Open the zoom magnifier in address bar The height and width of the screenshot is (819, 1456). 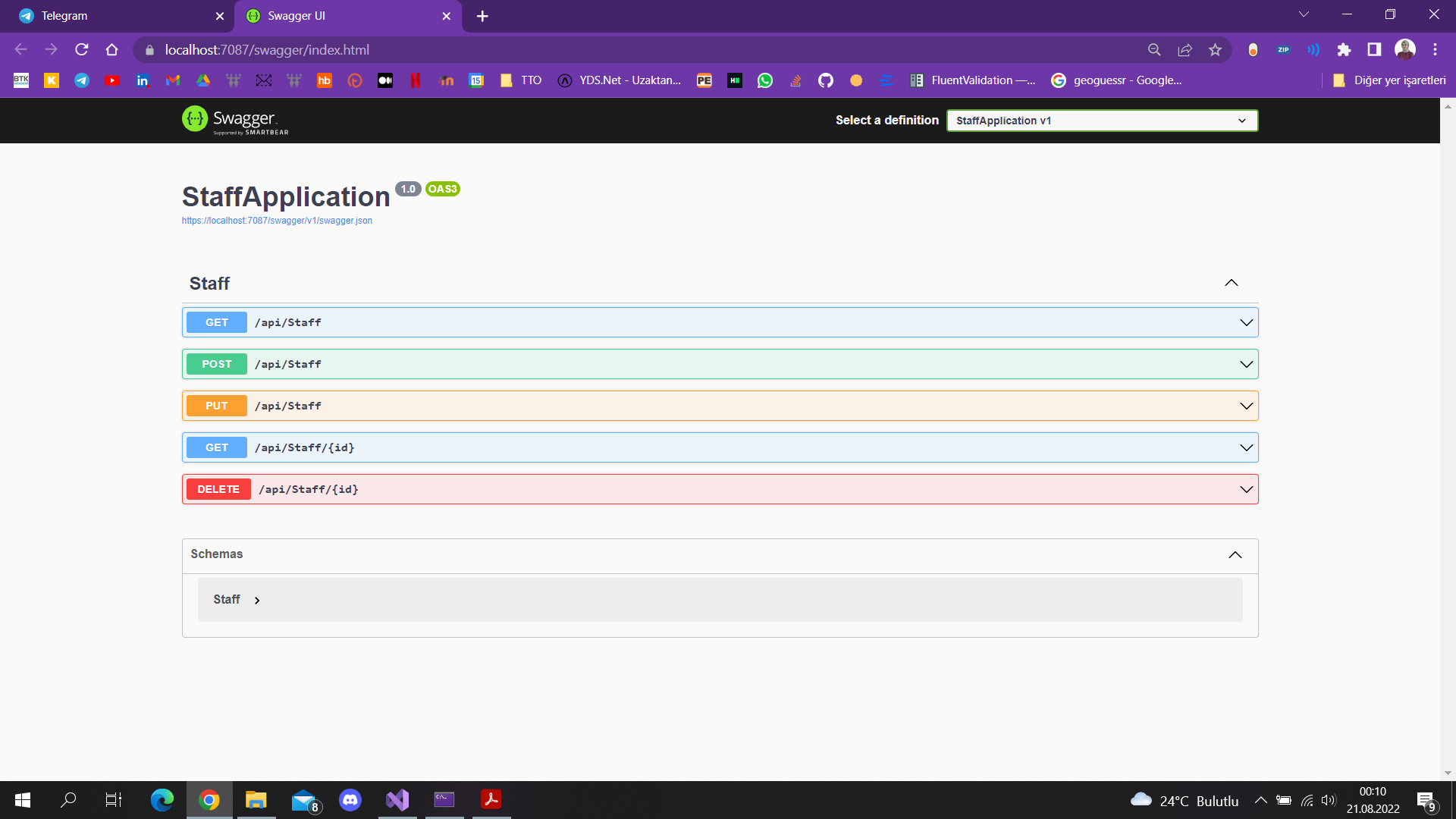(x=1154, y=49)
